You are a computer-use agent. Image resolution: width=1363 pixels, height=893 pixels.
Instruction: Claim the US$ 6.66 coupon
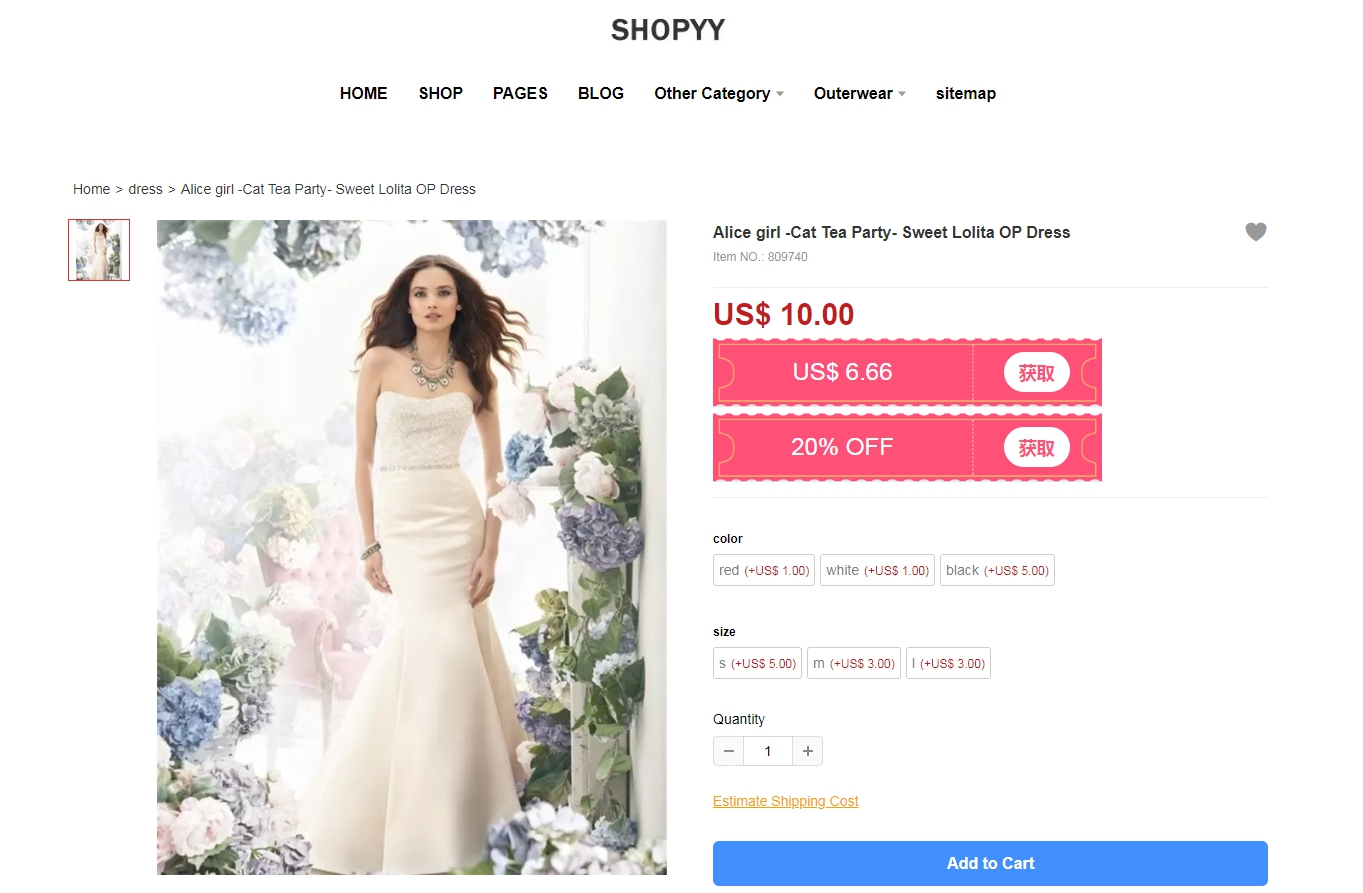click(x=1037, y=373)
